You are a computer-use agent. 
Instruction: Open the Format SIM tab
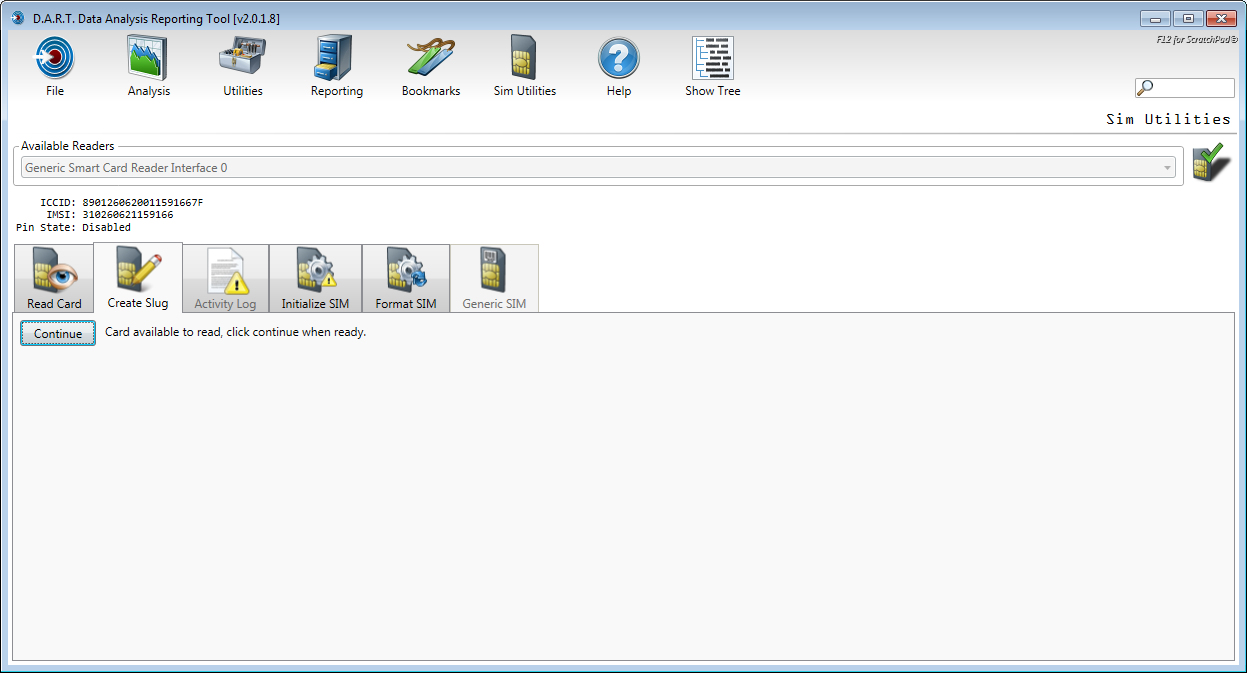point(405,278)
